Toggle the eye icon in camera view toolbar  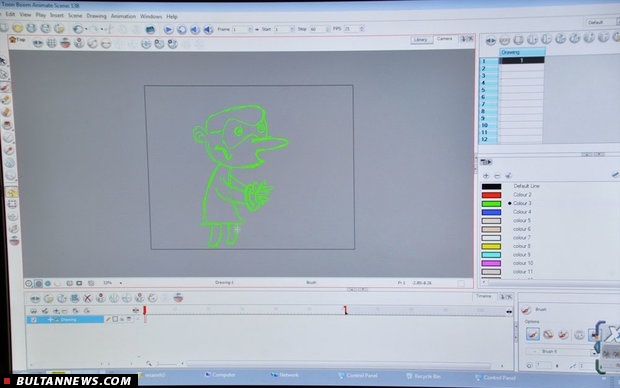point(38,43)
